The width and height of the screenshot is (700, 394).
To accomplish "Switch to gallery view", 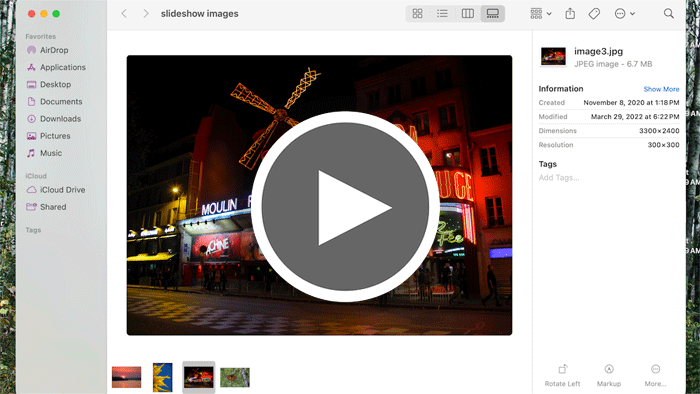I will pos(492,13).
